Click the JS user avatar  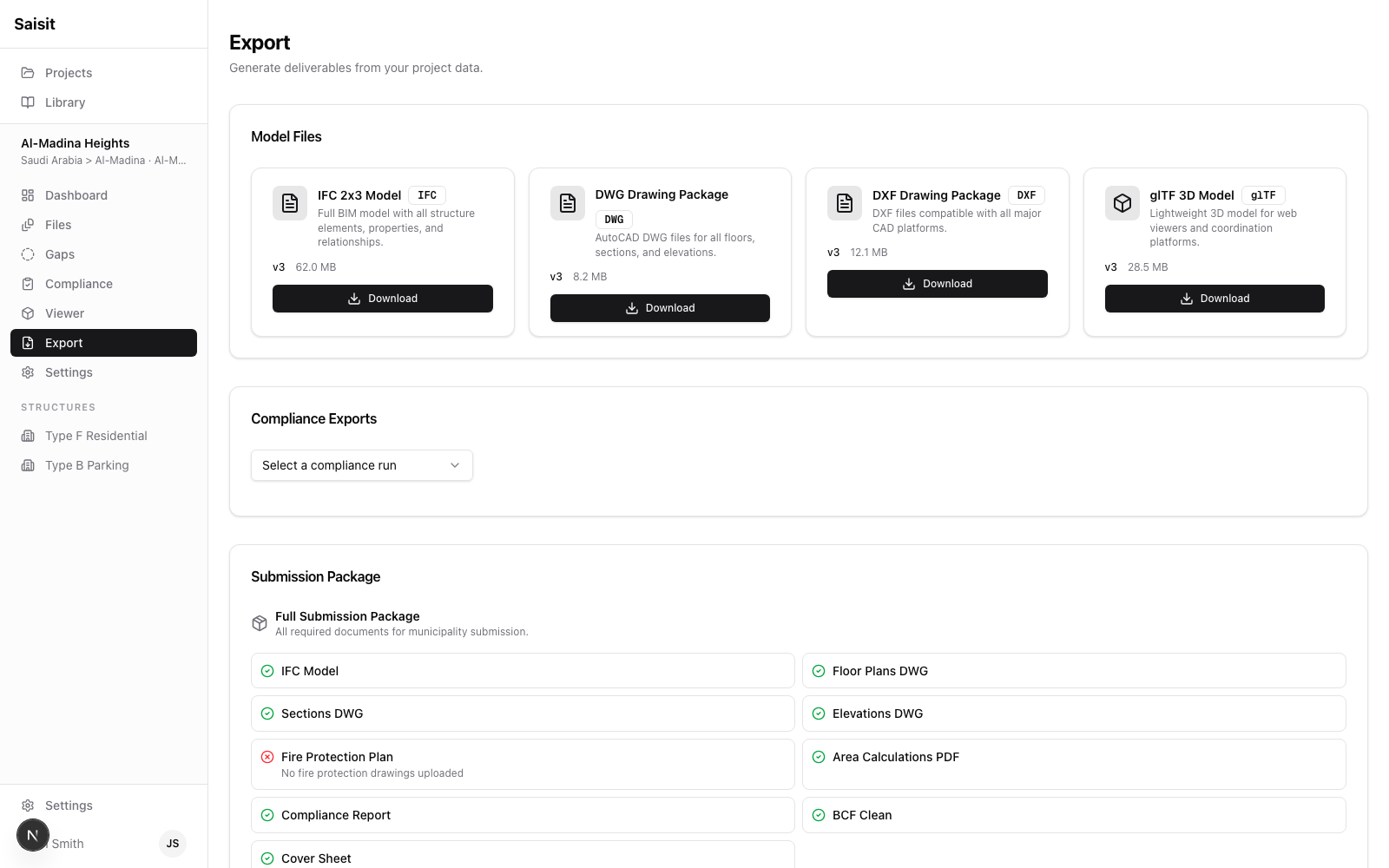[173, 844]
